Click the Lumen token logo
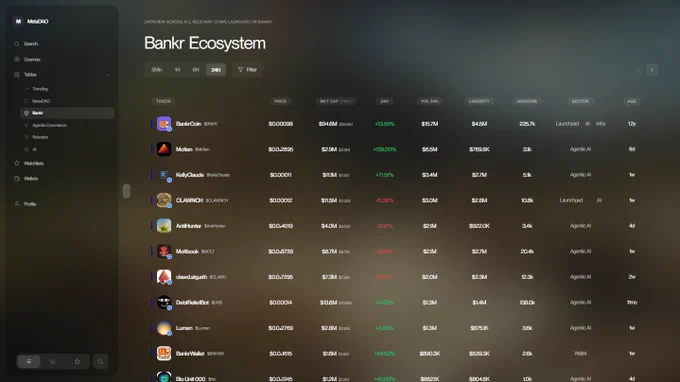Image resolution: width=680 pixels, height=382 pixels. tap(164, 328)
